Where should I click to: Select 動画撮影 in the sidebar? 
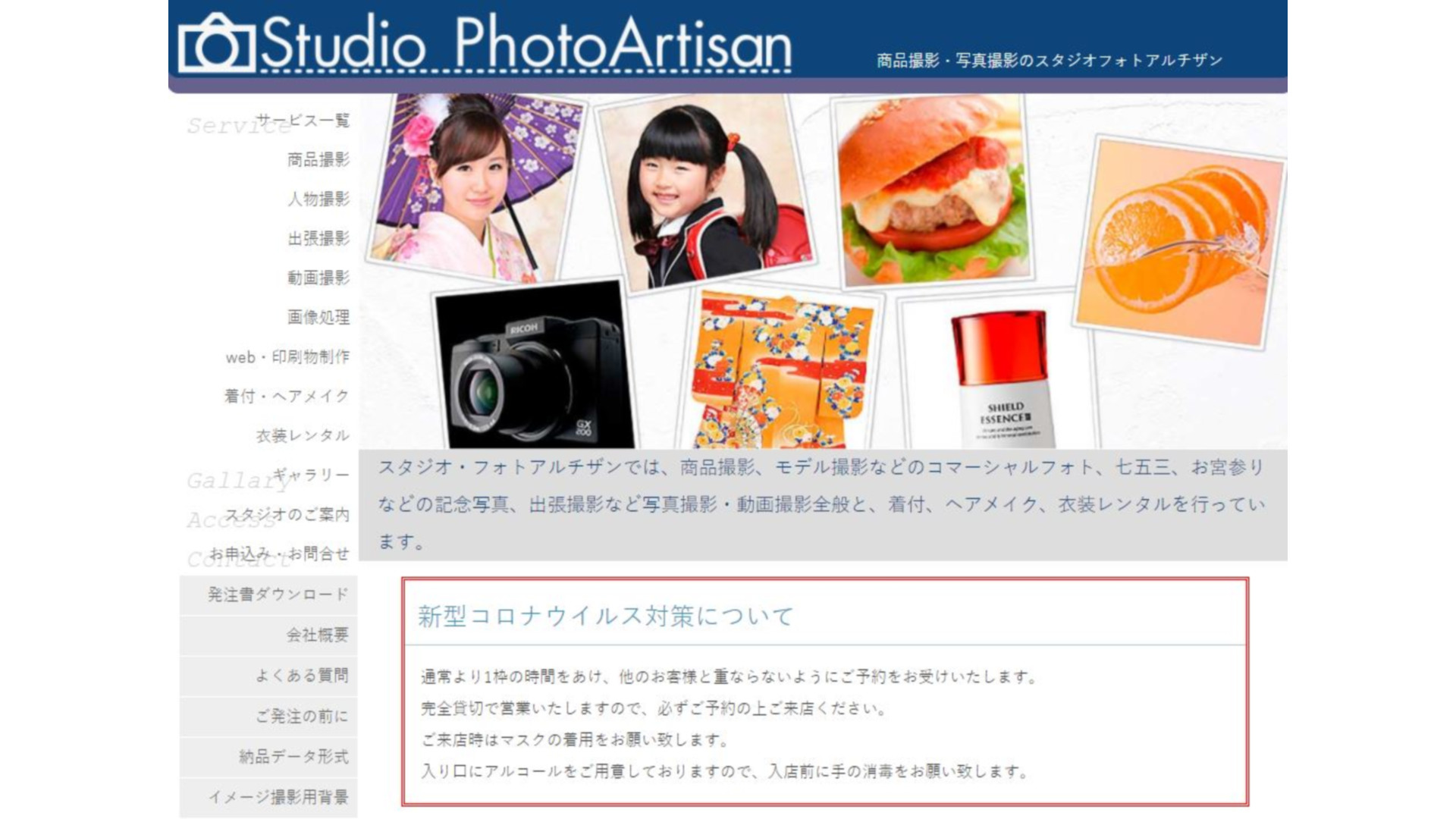point(318,278)
